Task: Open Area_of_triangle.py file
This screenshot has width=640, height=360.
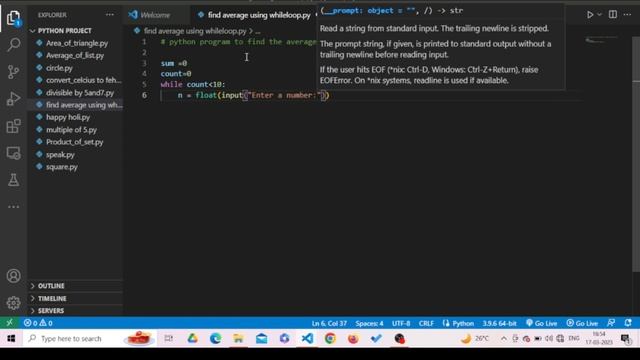Action: (x=77, y=43)
